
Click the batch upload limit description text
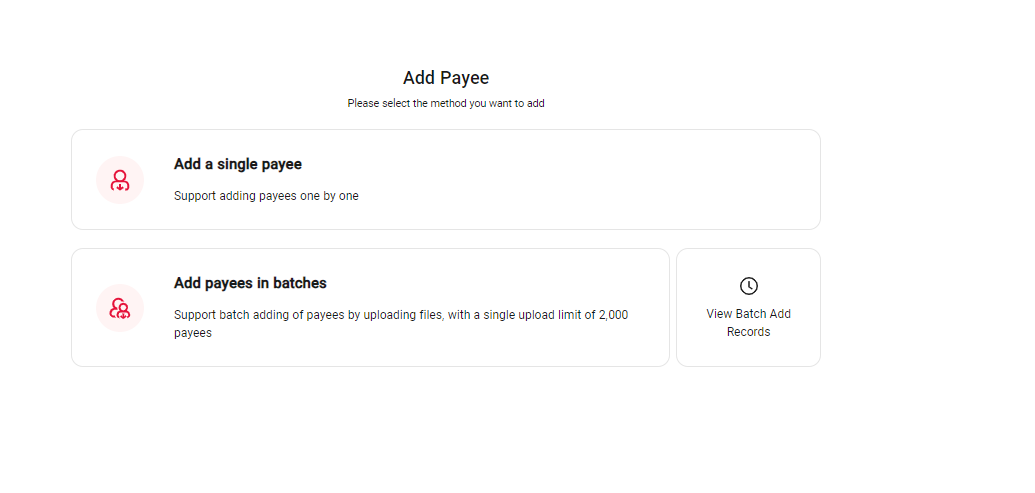pyautogui.click(x=400, y=315)
